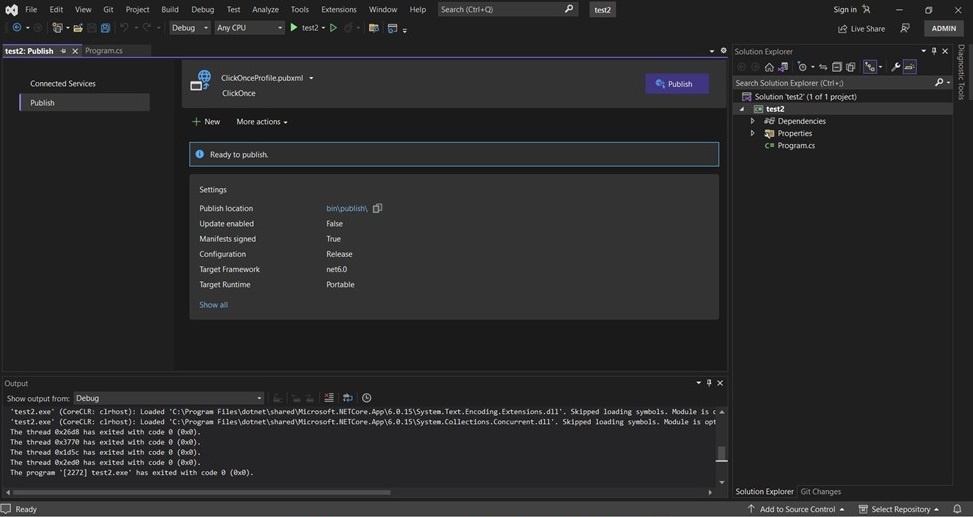Click the output timestamp clock icon
This screenshot has height=517, width=973.
click(367, 398)
